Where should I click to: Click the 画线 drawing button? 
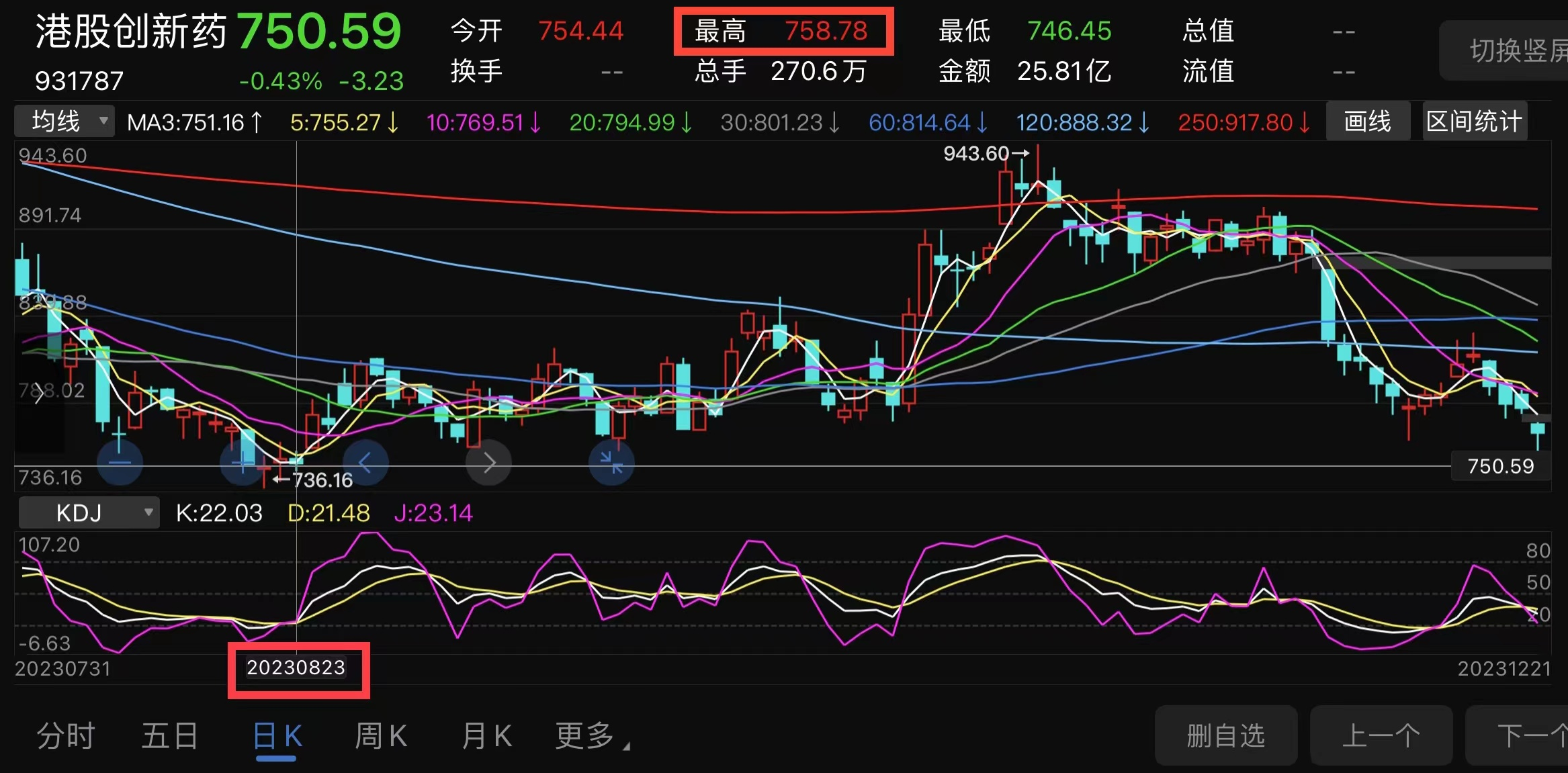[1368, 122]
